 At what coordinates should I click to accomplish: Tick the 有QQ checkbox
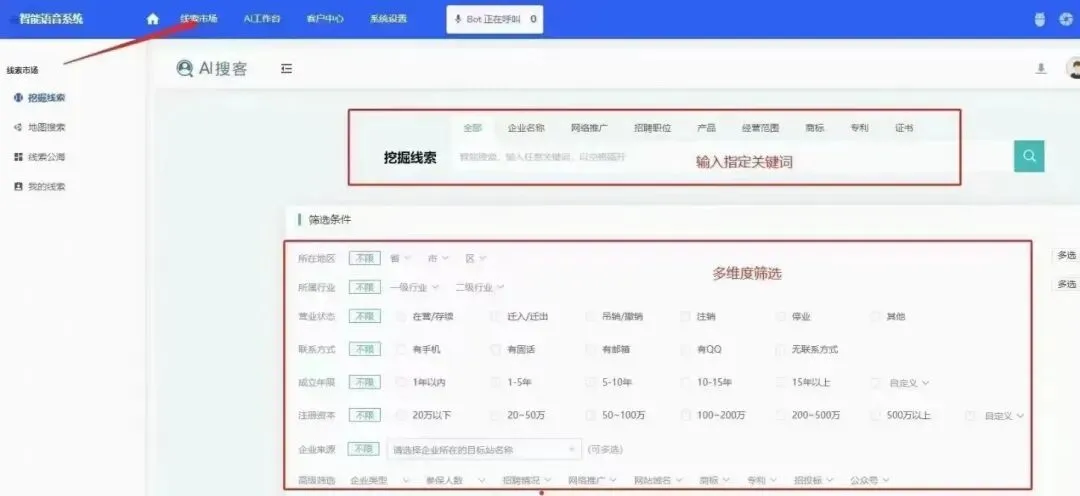tap(685, 349)
